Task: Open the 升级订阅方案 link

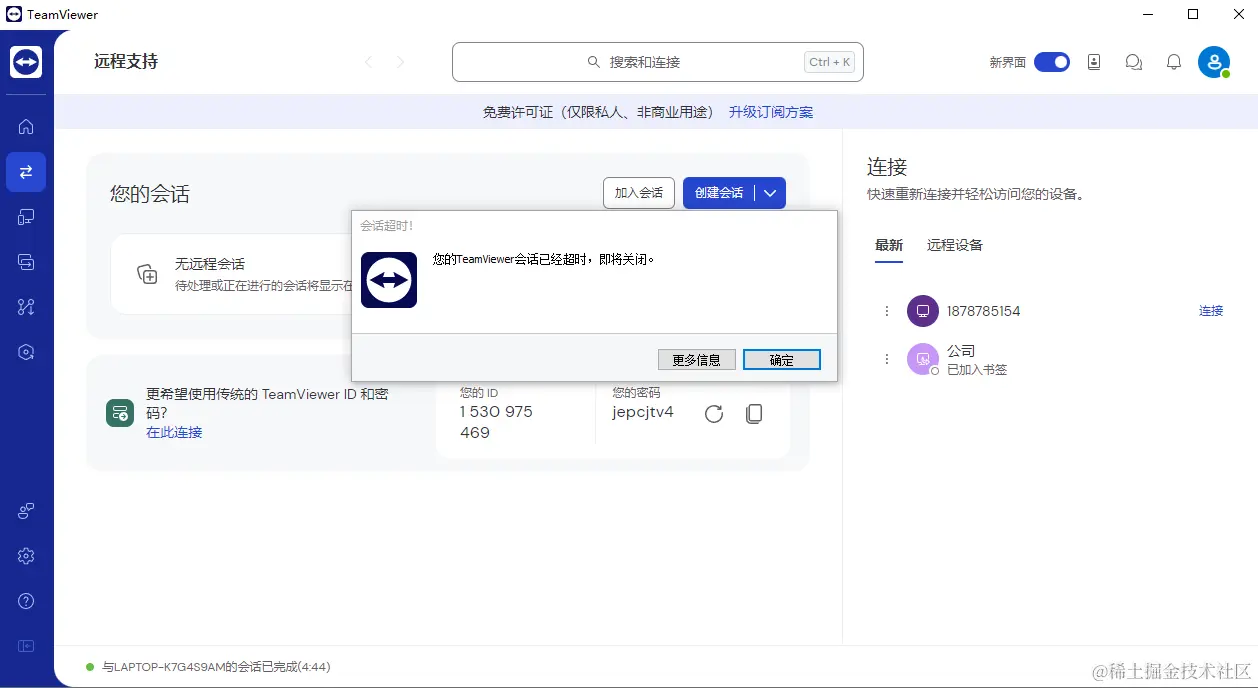Action: pyautogui.click(x=771, y=112)
